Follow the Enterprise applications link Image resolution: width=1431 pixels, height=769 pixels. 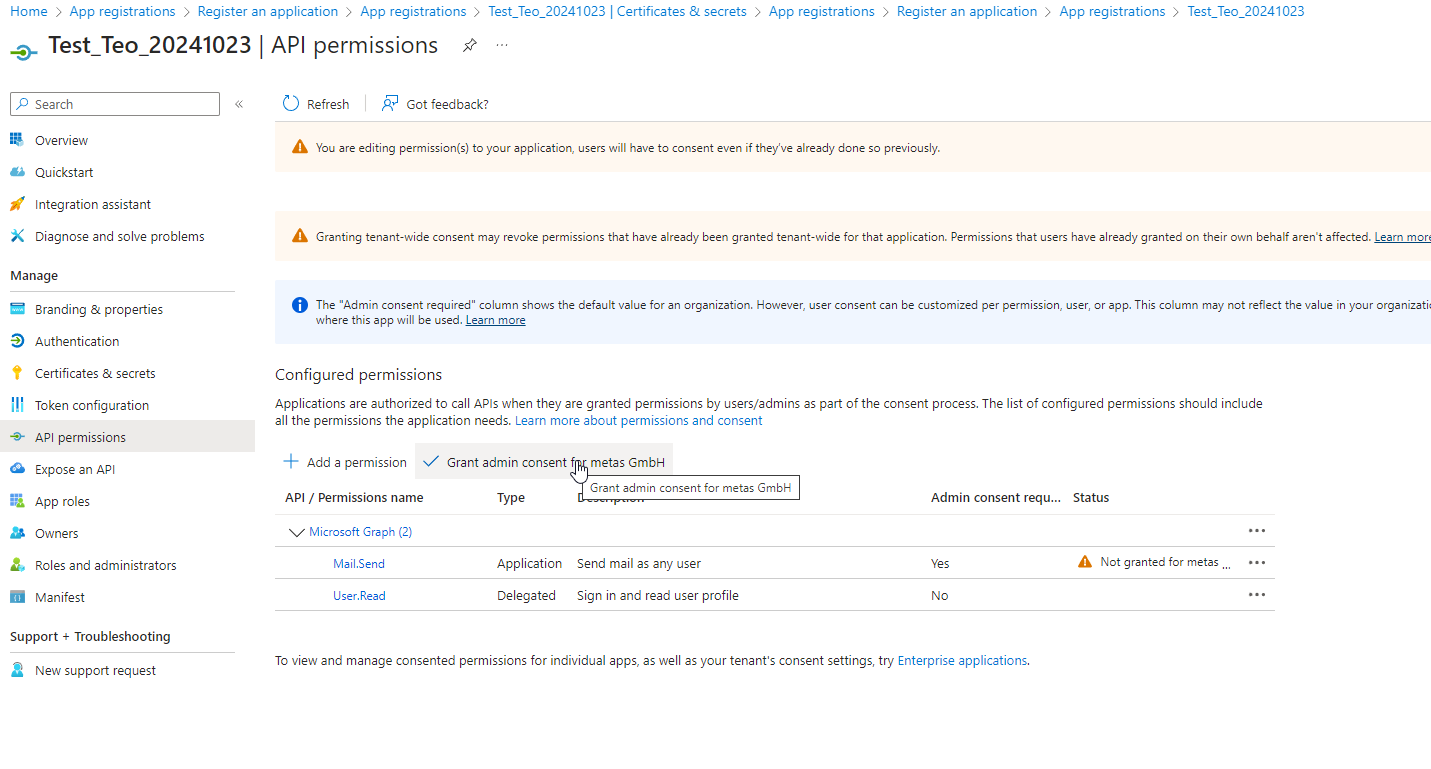pos(962,661)
